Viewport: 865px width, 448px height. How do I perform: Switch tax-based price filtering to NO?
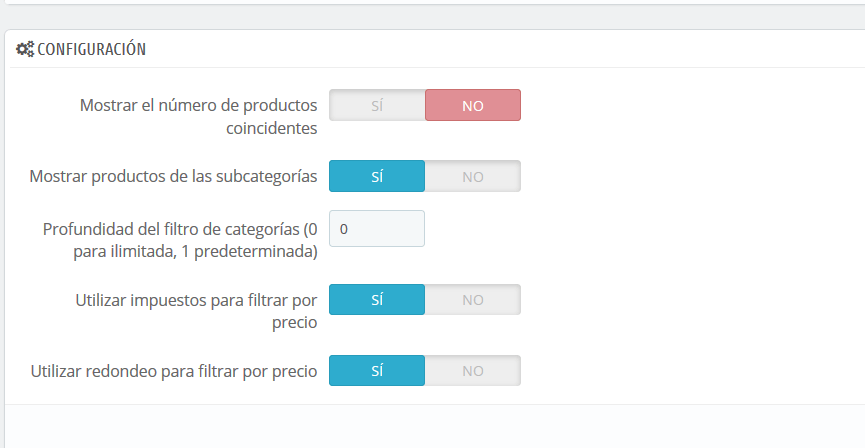pos(473,300)
